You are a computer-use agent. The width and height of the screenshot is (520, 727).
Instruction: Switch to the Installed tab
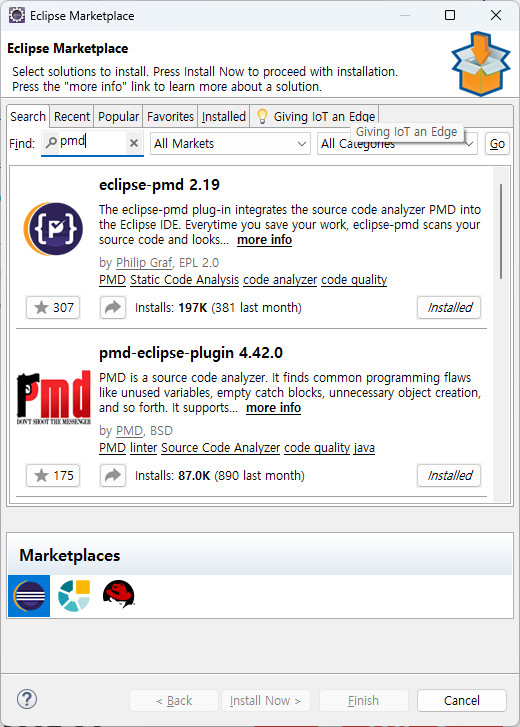click(224, 116)
